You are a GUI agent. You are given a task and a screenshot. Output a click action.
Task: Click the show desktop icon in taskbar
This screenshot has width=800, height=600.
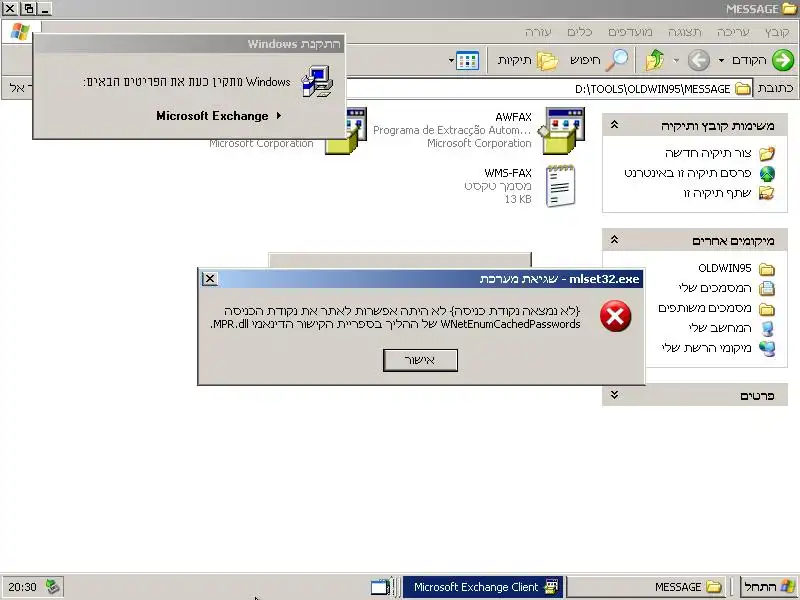click(380, 587)
